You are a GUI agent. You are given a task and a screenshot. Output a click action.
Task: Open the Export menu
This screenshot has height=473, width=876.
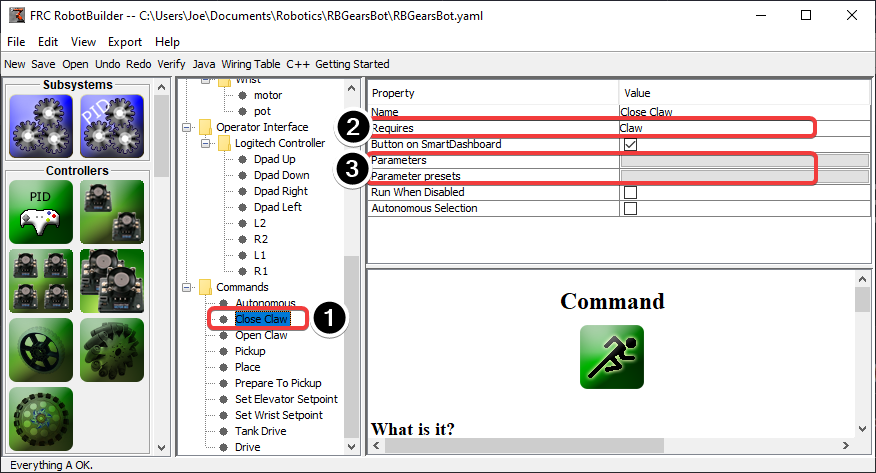pos(125,42)
